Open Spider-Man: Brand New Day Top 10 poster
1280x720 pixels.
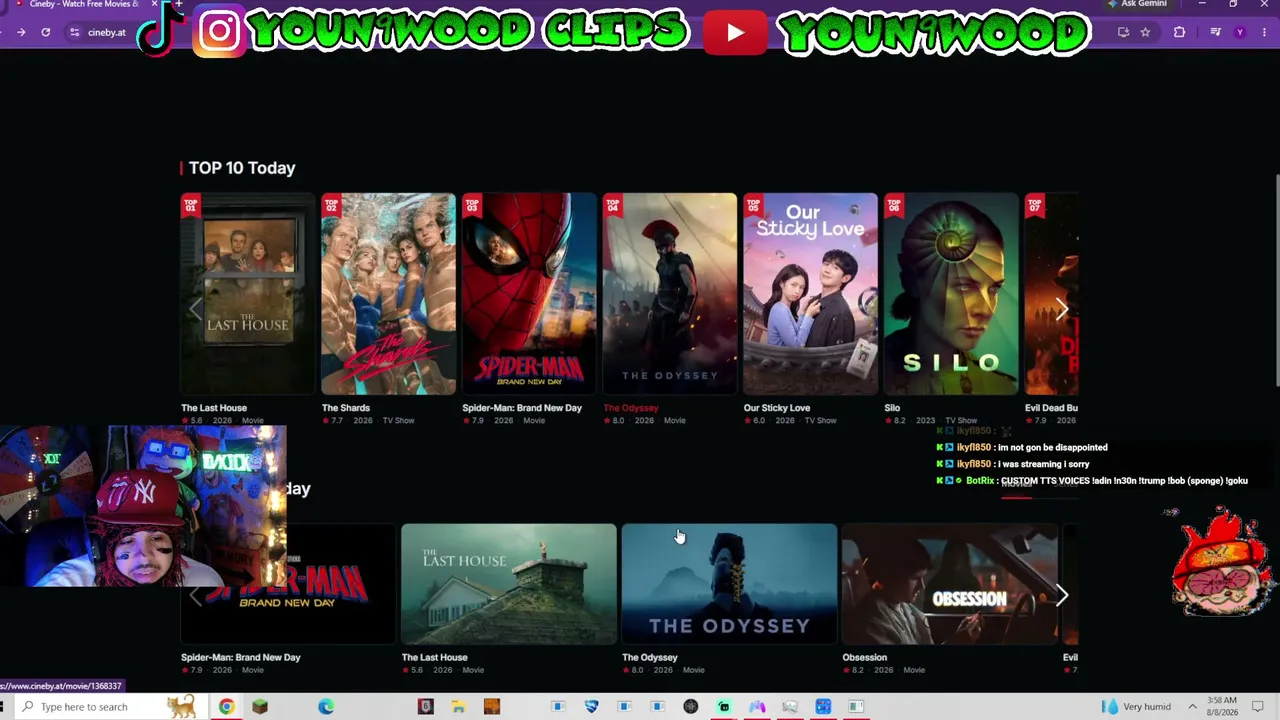[529, 294]
